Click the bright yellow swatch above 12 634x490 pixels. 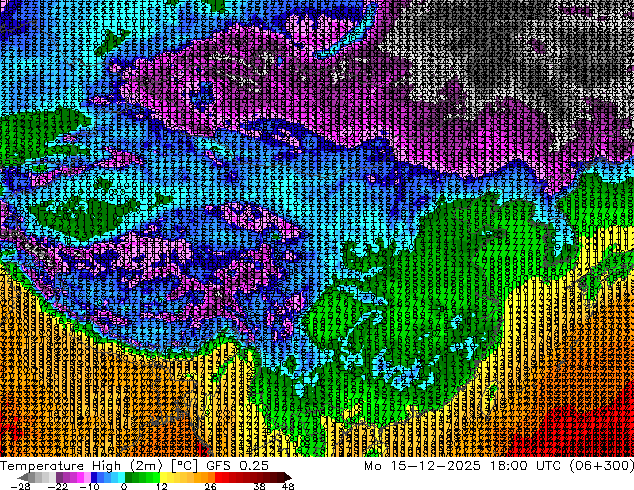[163, 477]
